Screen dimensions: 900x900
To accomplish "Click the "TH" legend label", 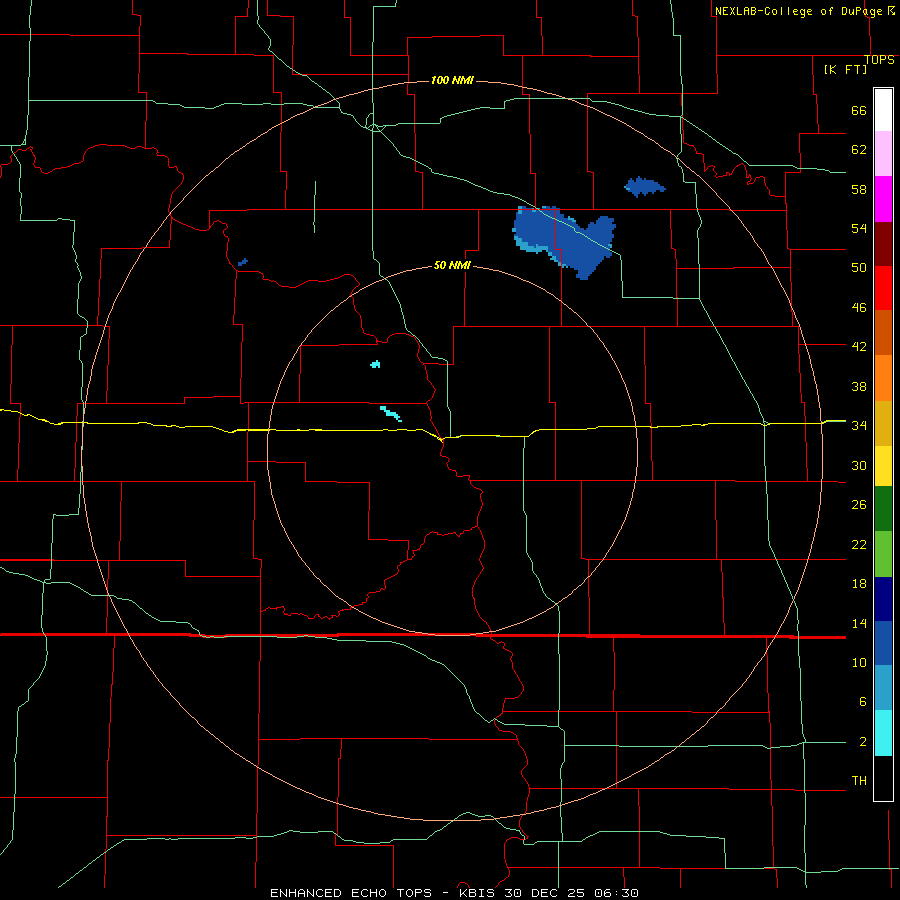I will [x=859, y=781].
